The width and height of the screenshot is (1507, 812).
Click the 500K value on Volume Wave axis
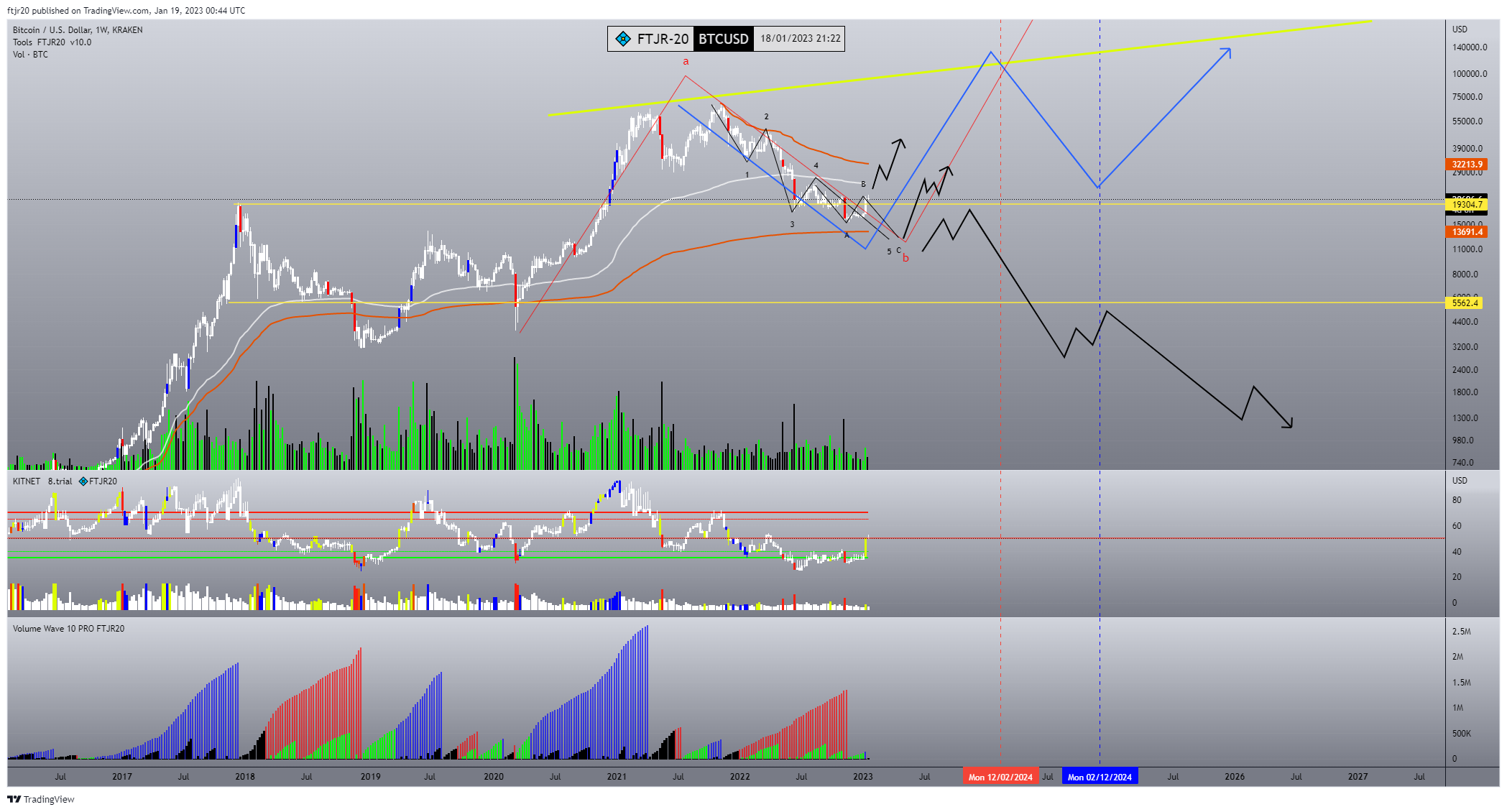click(1462, 734)
